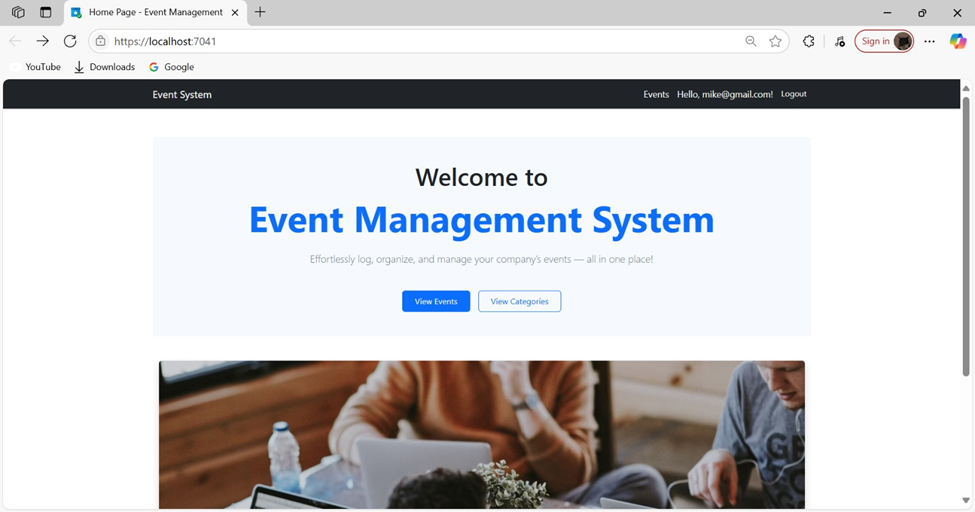Go to Event System brand link

[x=182, y=95]
